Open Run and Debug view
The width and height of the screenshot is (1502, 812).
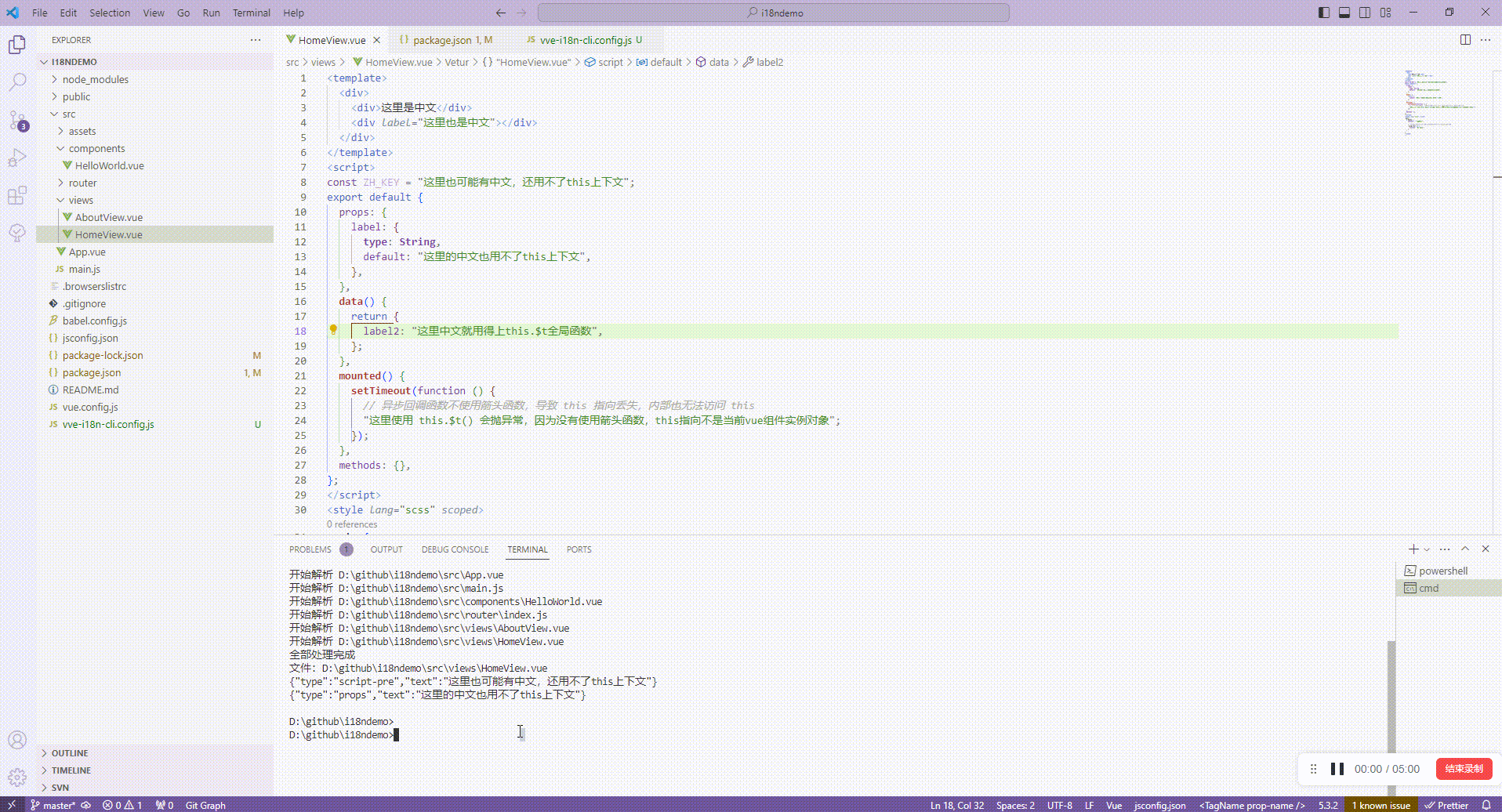[17, 158]
